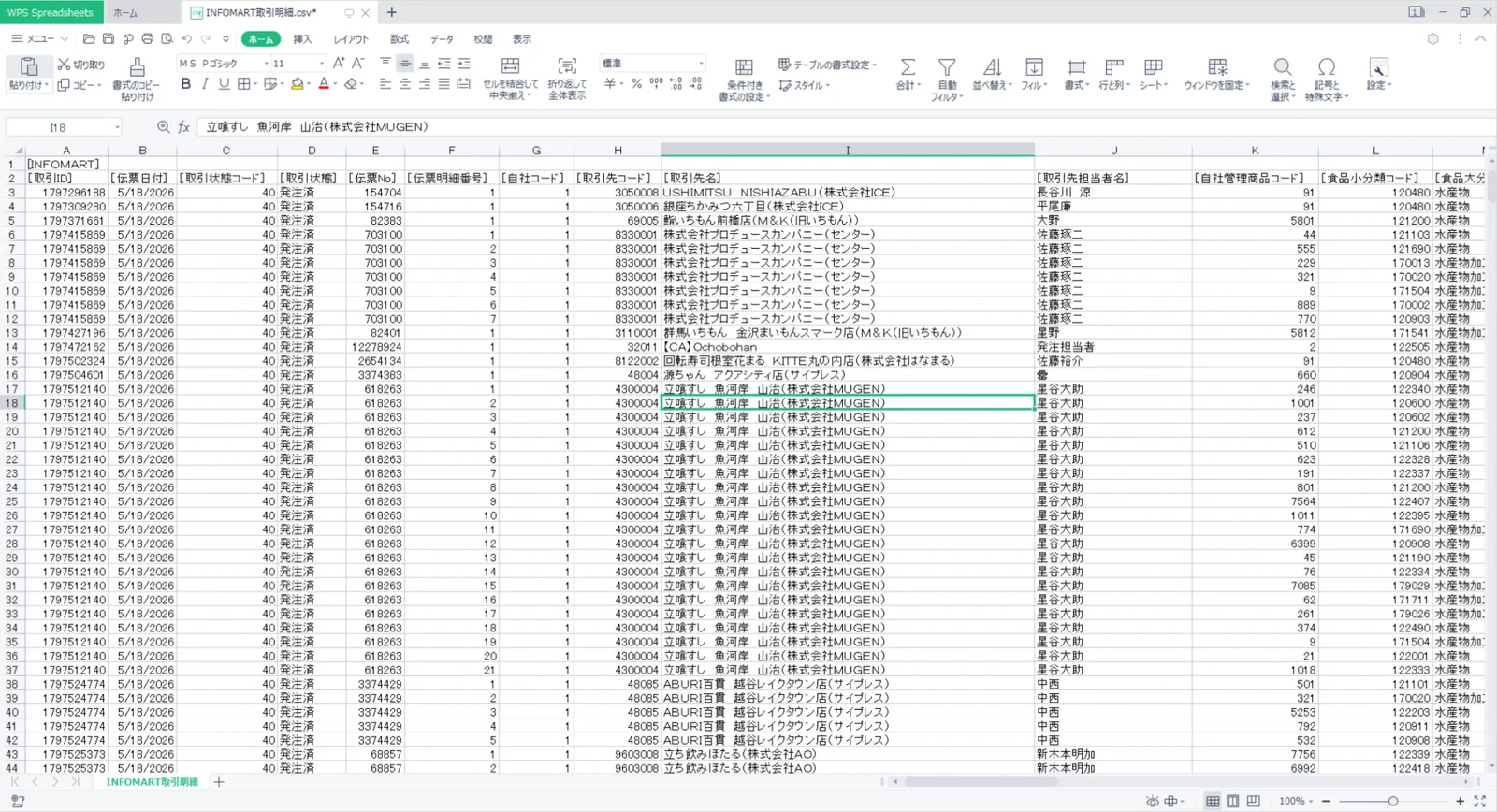Apply percent number format

[636, 84]
